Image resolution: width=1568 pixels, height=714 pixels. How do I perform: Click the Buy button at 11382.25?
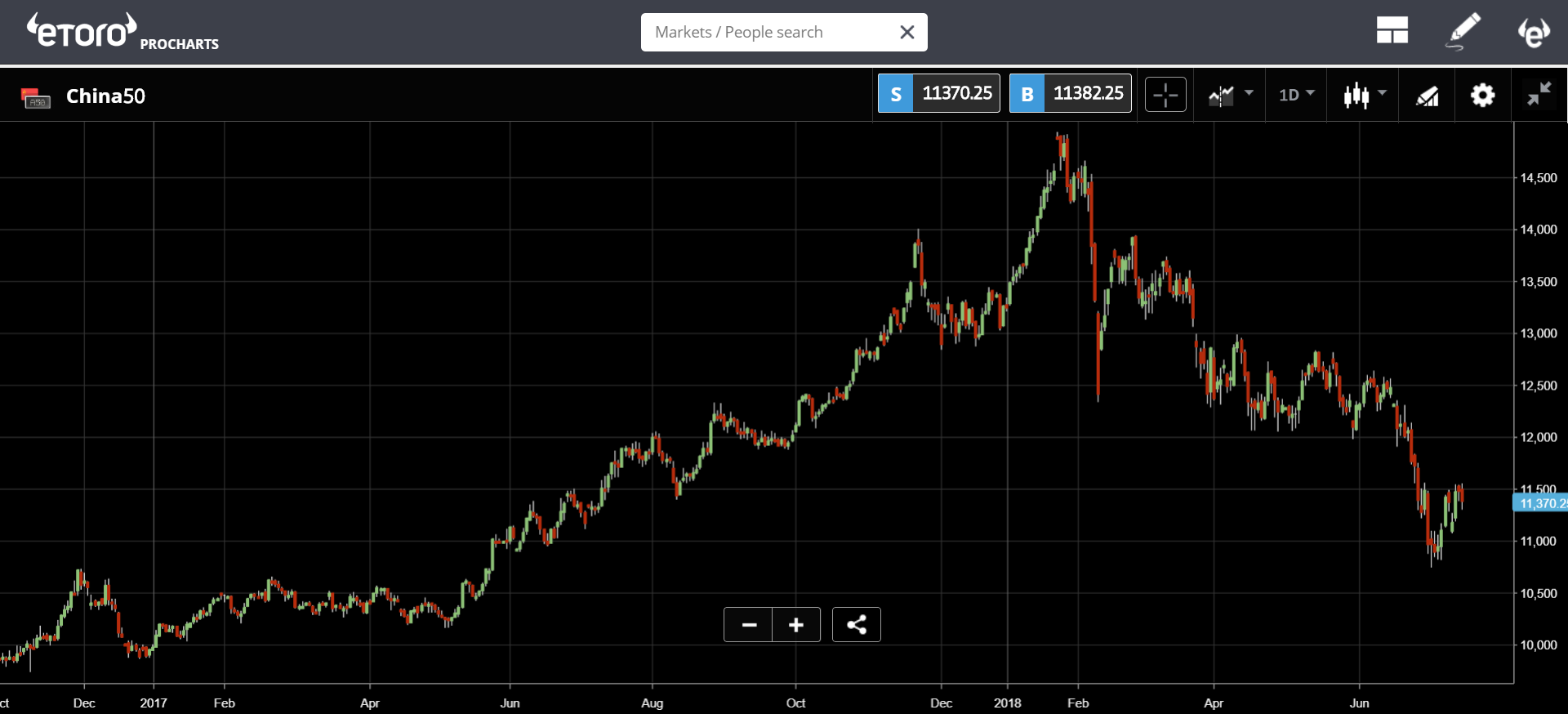1070,94
